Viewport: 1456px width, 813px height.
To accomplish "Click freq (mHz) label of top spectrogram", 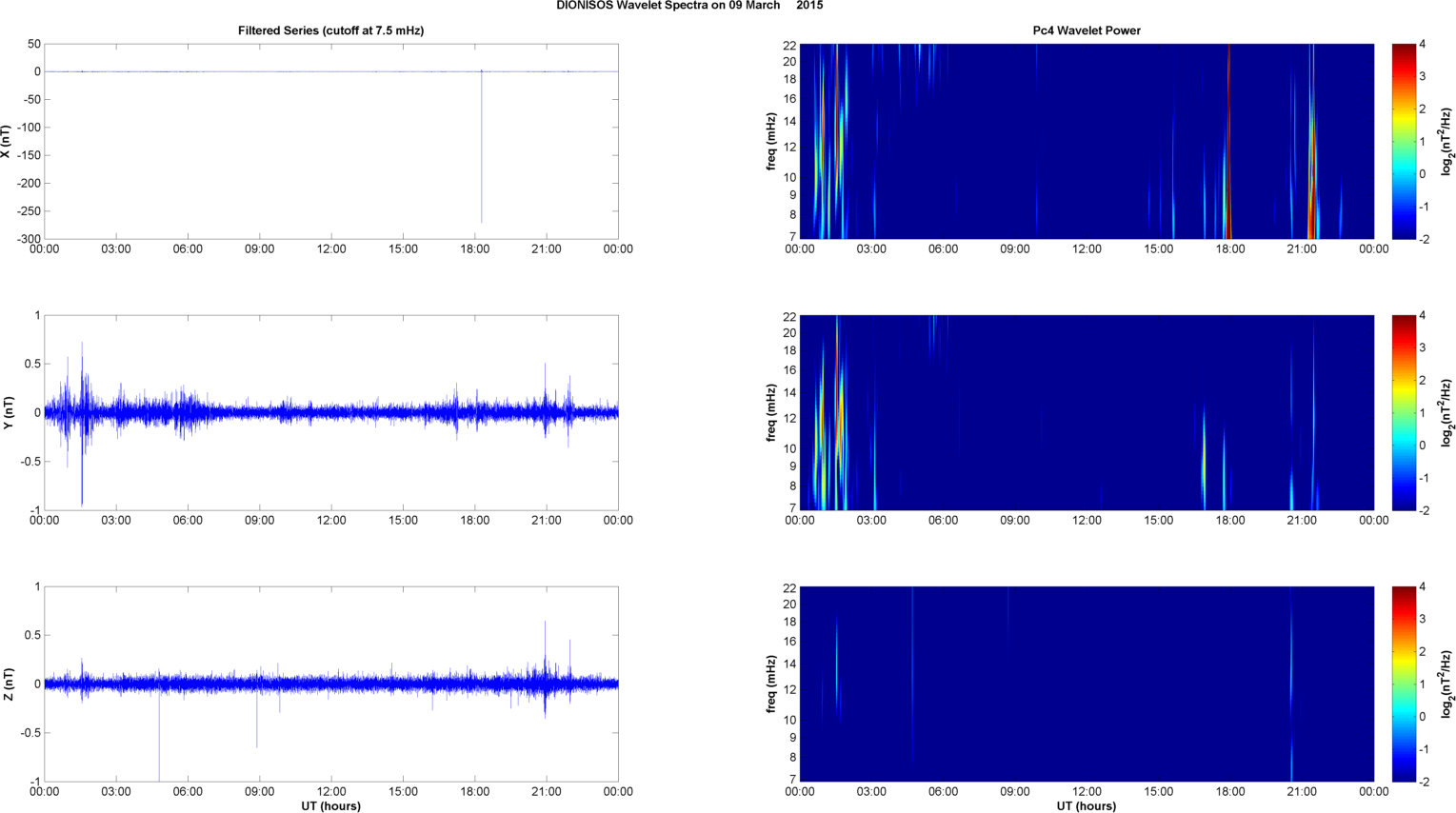I will (x=771, y=142).
